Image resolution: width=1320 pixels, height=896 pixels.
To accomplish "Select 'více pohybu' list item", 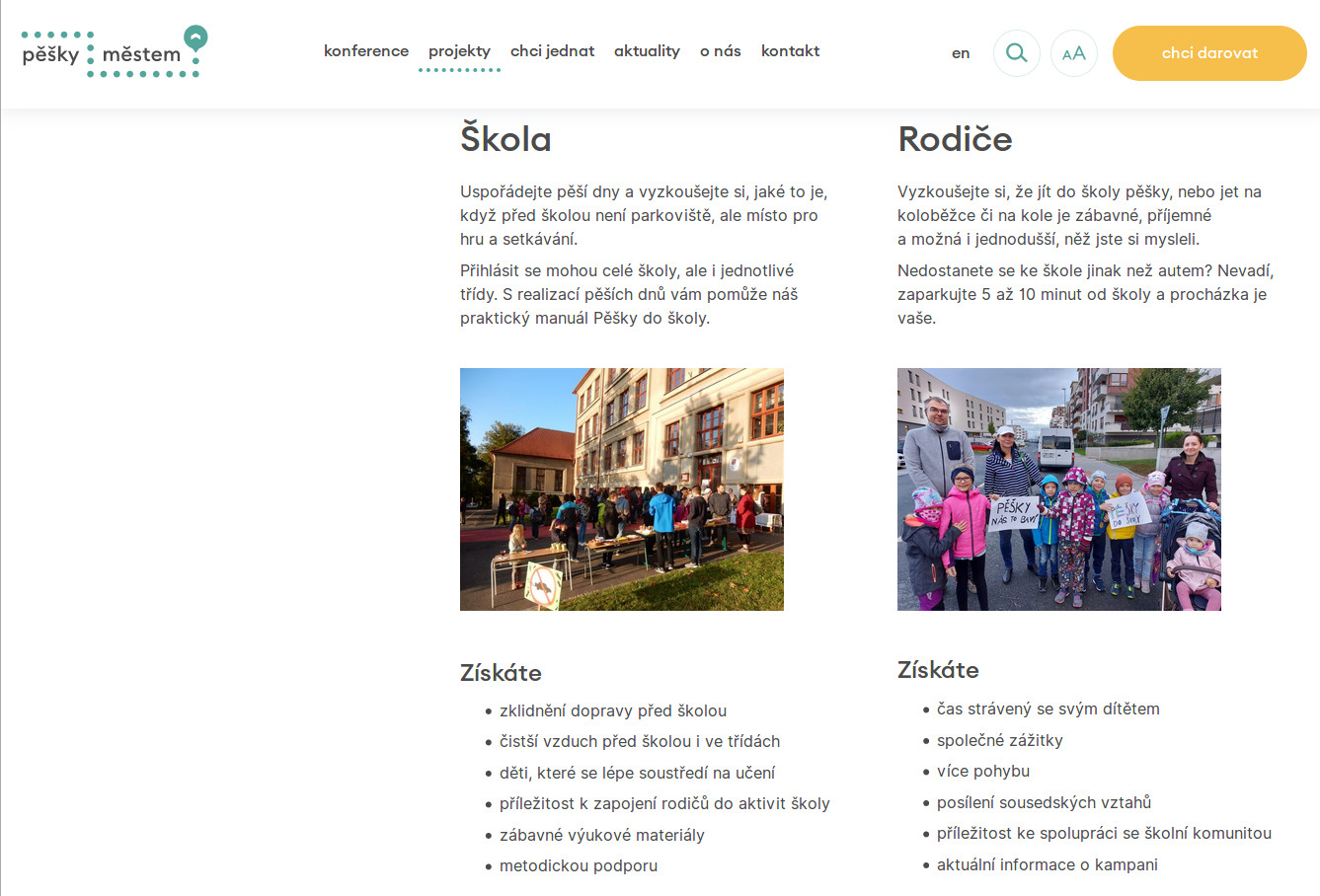I will (x=983, y=771).
